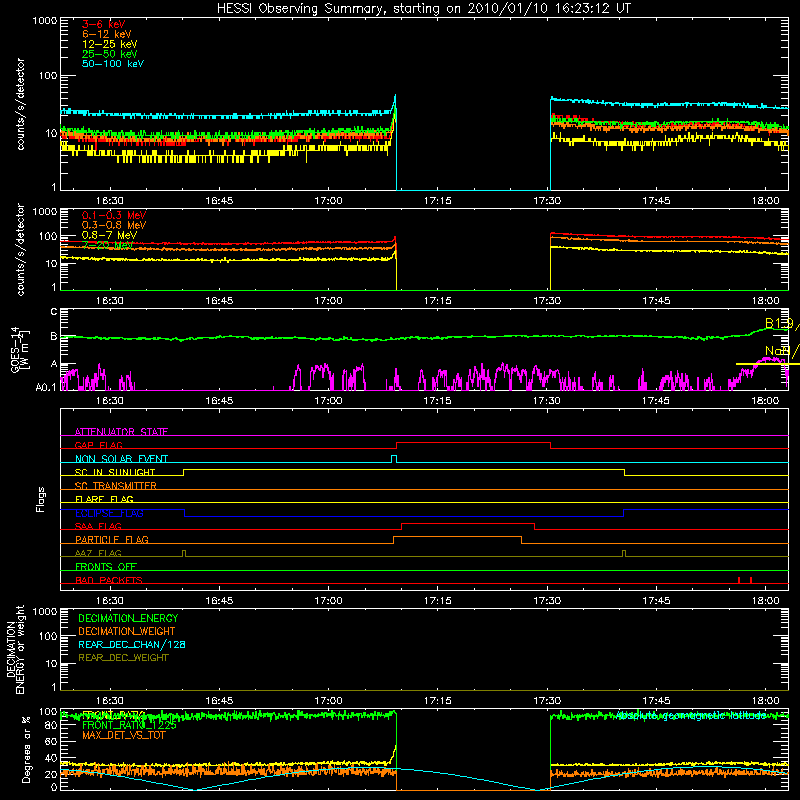The image size is (800, 800).
Task: Click the raised SAA_FLAG segment
Action: tap(468, 523)
